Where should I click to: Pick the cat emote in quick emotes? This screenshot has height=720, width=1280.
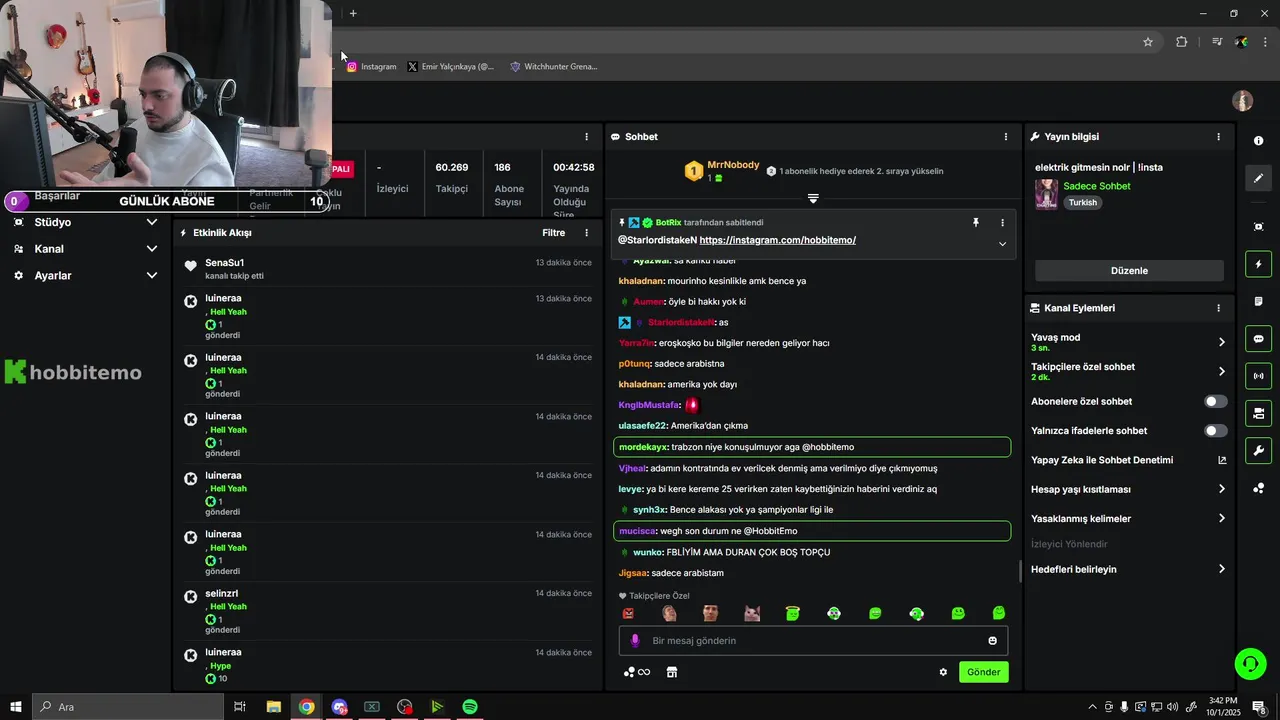tap(752, 614)
